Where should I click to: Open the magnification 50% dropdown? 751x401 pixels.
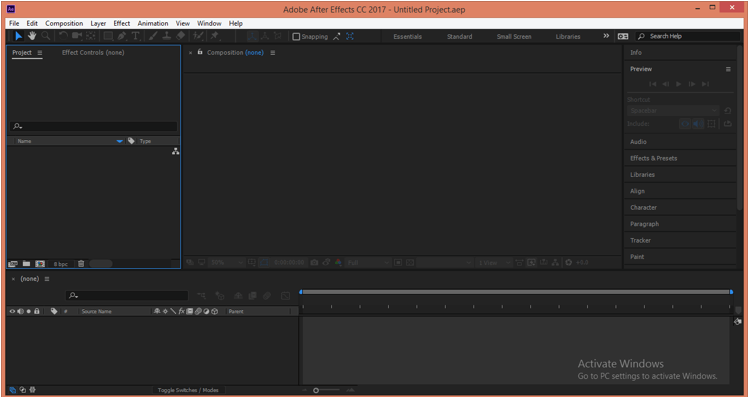point(227,264)
